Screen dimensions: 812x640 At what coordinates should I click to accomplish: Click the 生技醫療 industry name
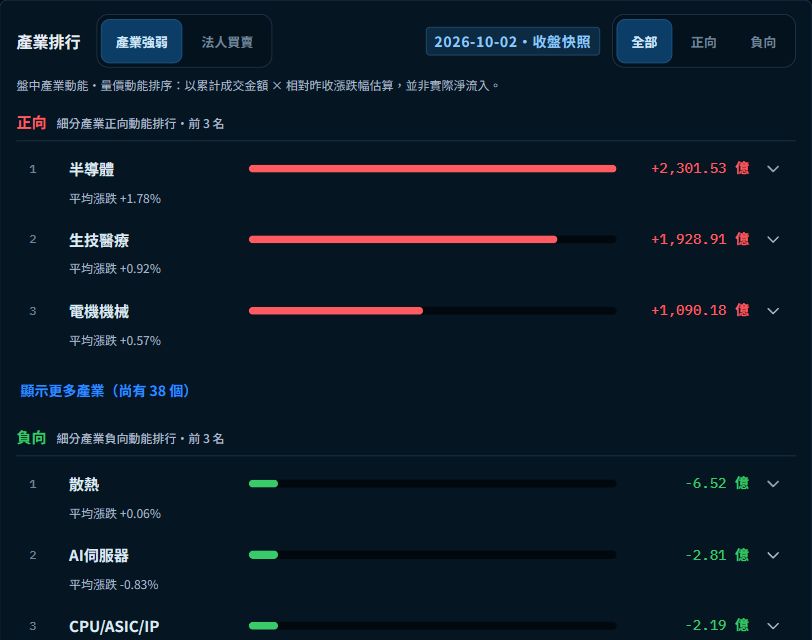(x=99, y=240)
